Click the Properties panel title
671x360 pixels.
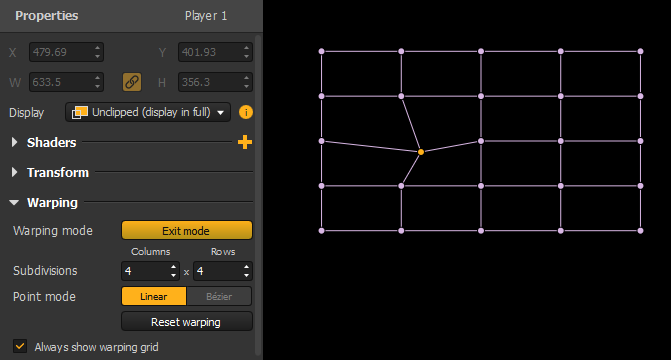[x=47, y=16]
